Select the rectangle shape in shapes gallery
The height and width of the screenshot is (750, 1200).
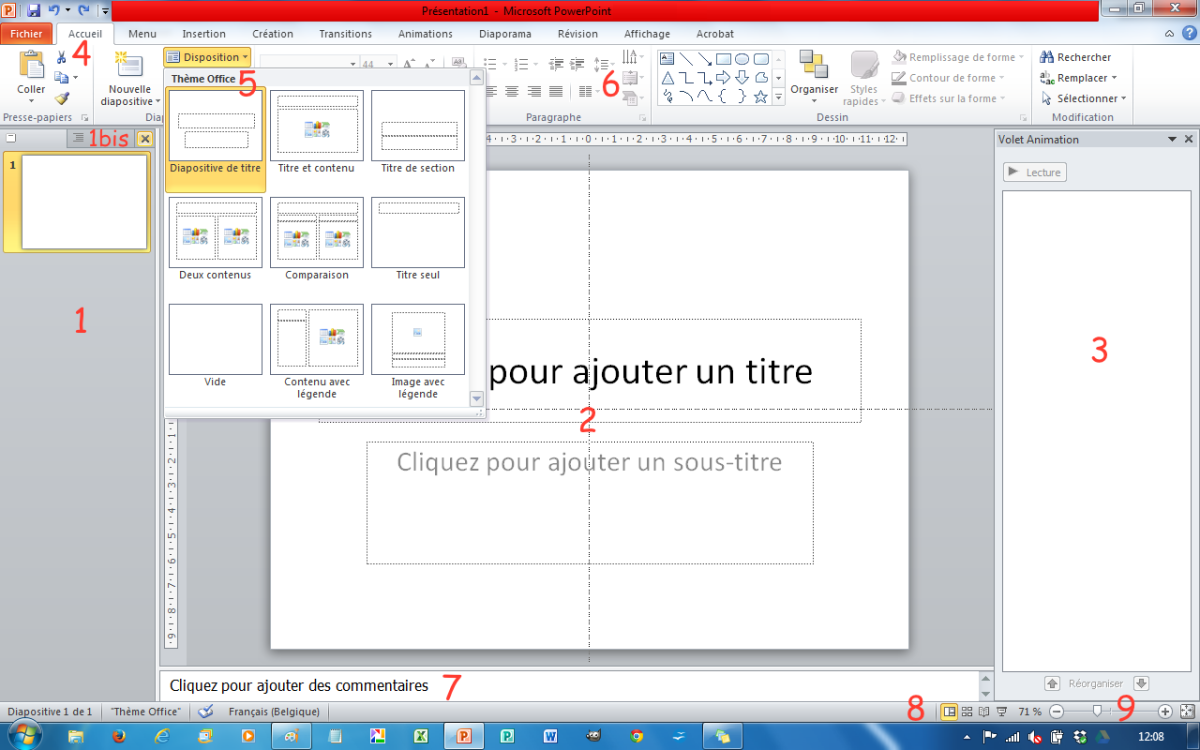tap(724, 58)
